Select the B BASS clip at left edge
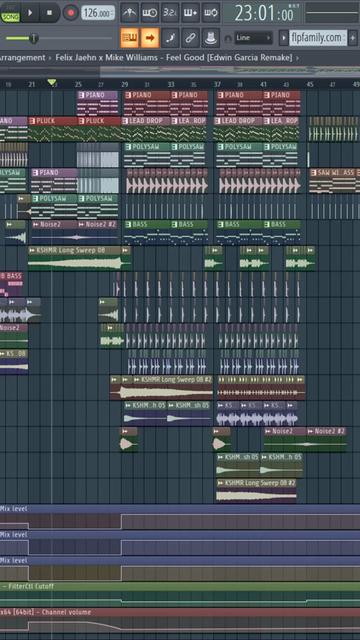Viewport: 360px width, 640px height. pyautogui.click(x=11, y=284)
